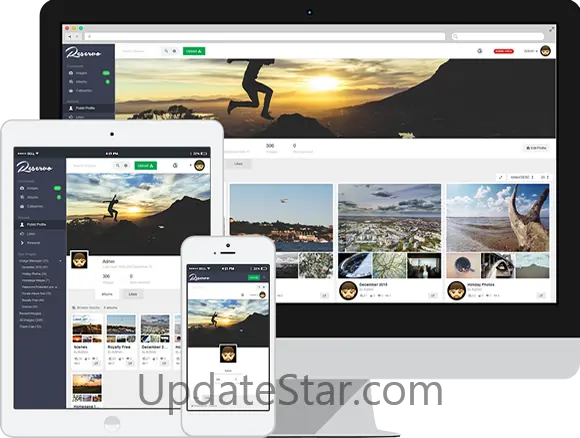The image size is (580, 438).
Task: Open the Added DESC sort dropdown on desktop monitor
Action: pyautogui.click(x=522, y=178)
